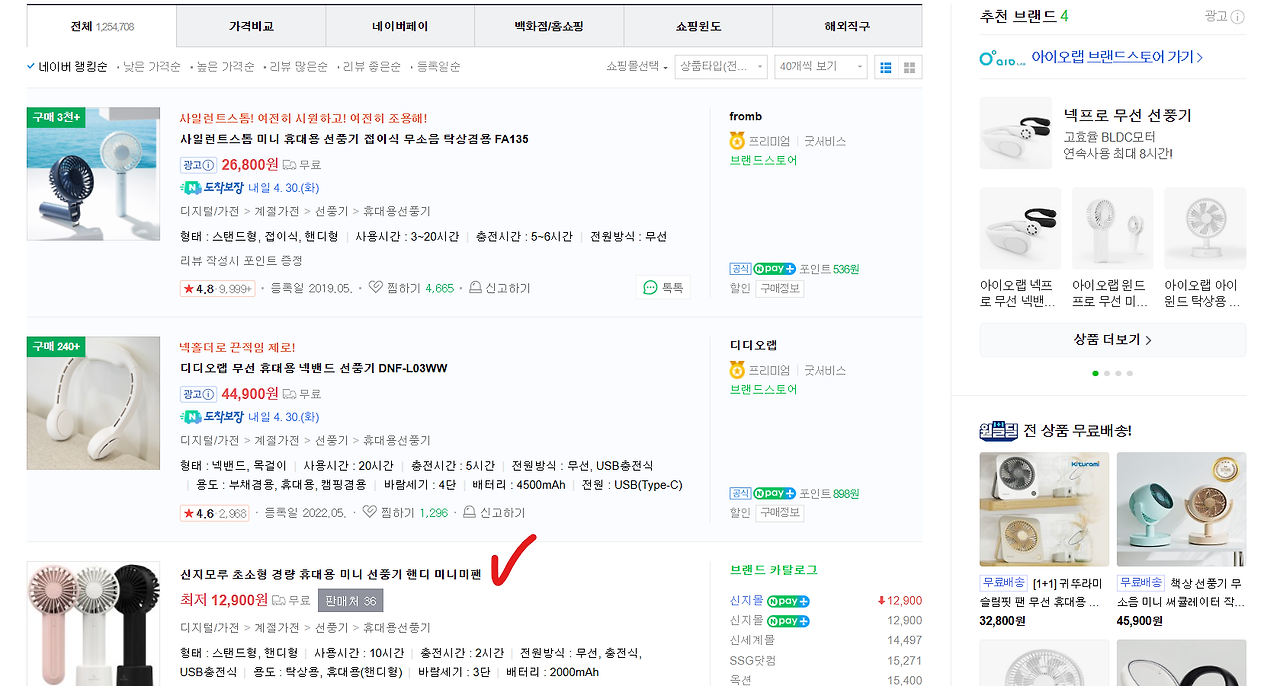This screenshot has height=686, width=1280.
Task: Click 아이오랩 윈드프로 fan thumbnail
Action: 1112,228
